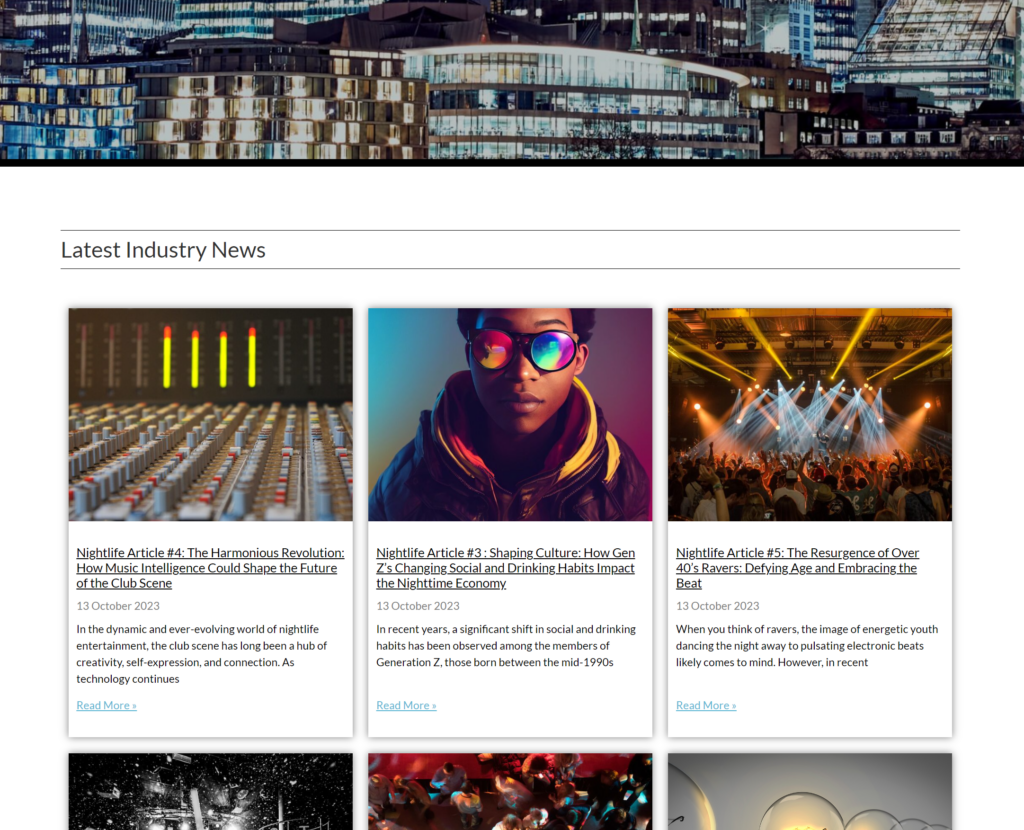Open Nightlife Article #4 The Harmonious Revolution title
This screenshot has height=830, width=1024.
(210, 567)
